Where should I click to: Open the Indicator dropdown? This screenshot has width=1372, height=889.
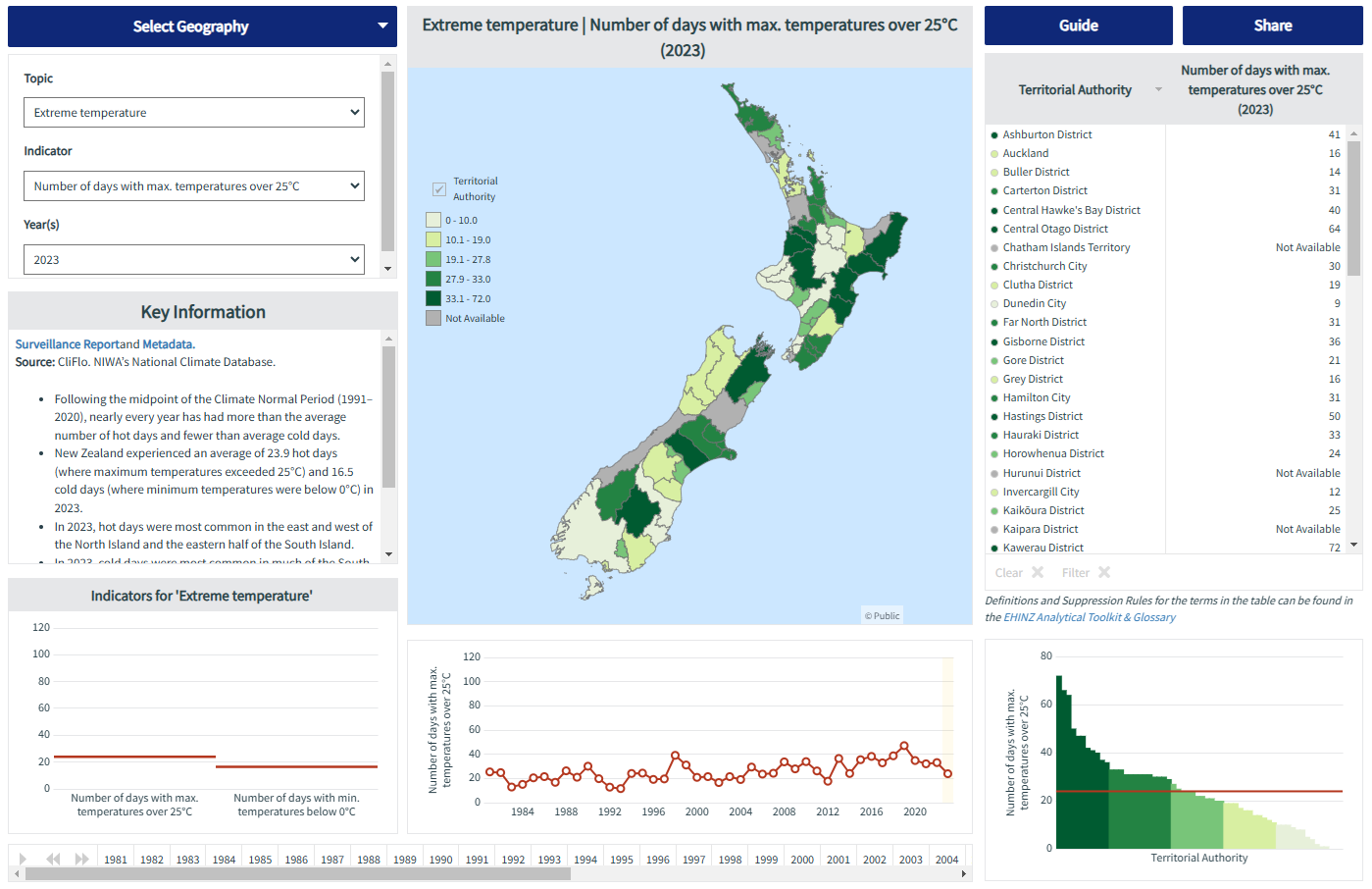point(194,186)
